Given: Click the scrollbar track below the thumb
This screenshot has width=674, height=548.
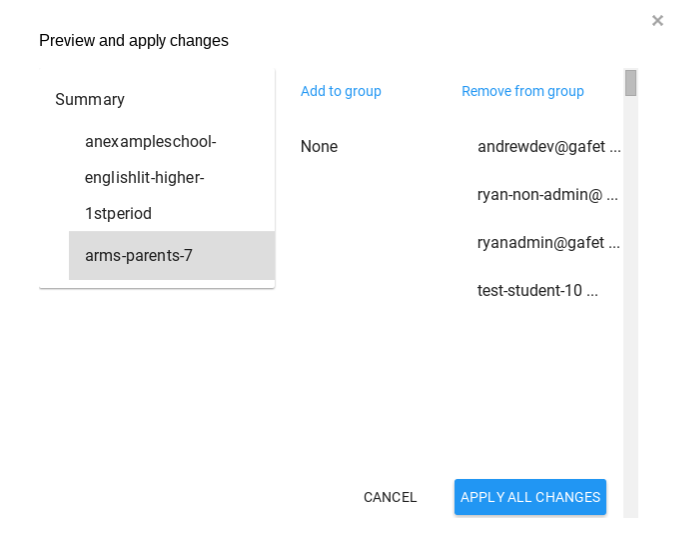Looking at the screenshot, I should tap(630, 300).
